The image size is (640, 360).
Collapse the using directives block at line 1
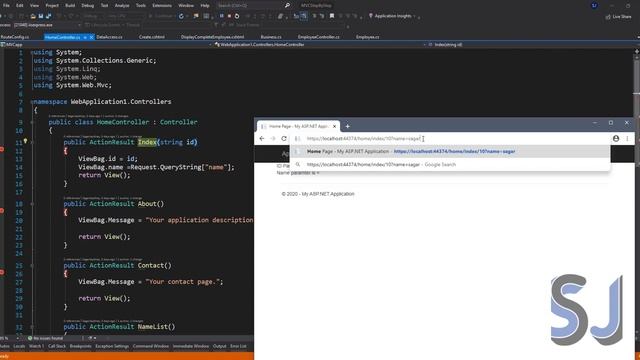[x=32, y=52]
